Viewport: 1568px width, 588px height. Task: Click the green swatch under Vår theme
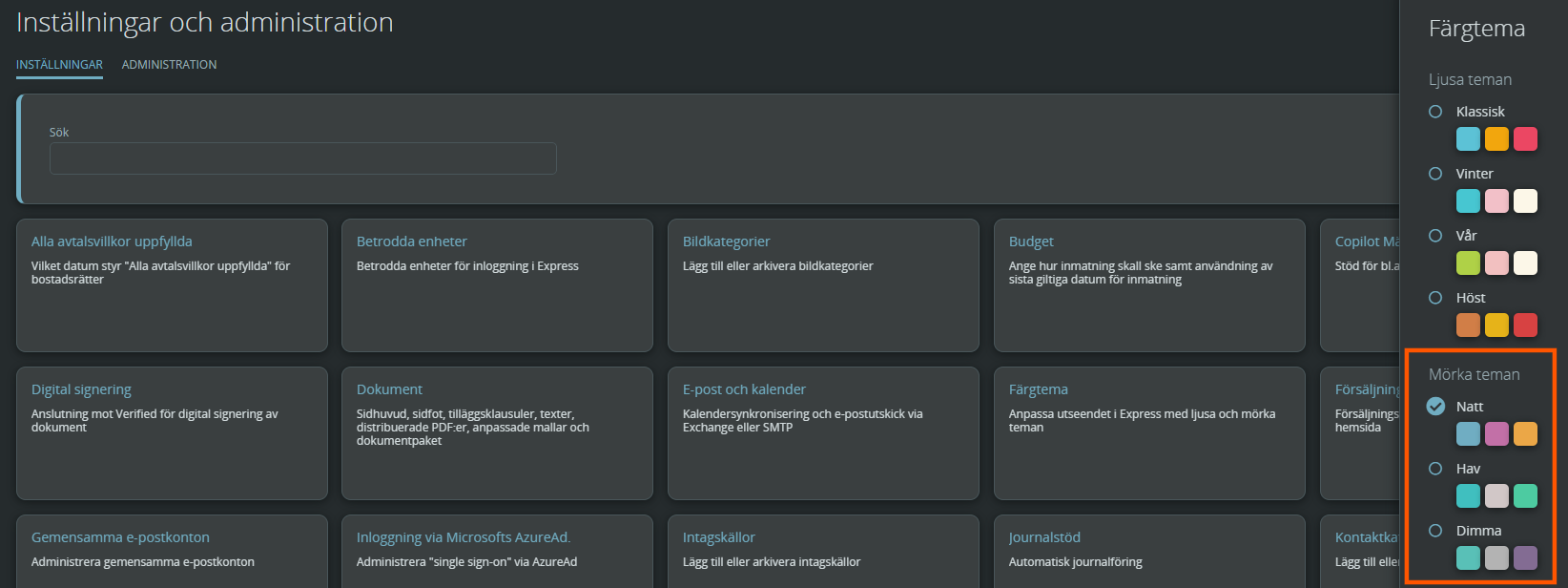pos(1469,263)
